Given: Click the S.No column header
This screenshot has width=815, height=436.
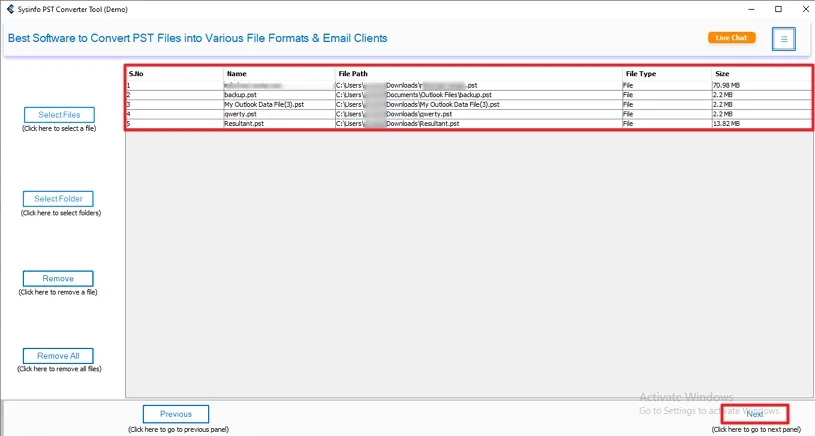Looking at the screenshot, I should click(x=175, y=74).
